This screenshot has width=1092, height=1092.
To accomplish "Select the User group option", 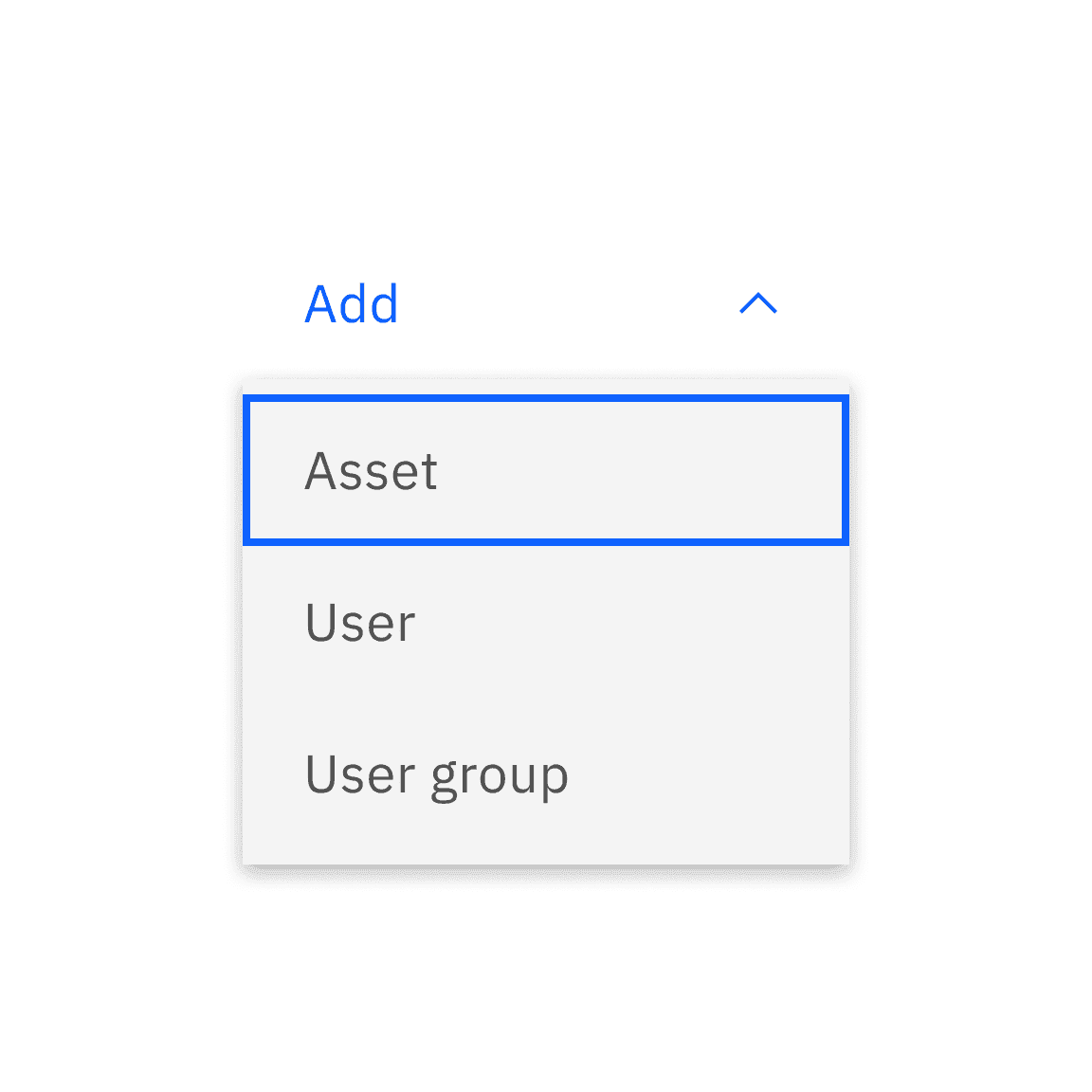I will point(545,774).
